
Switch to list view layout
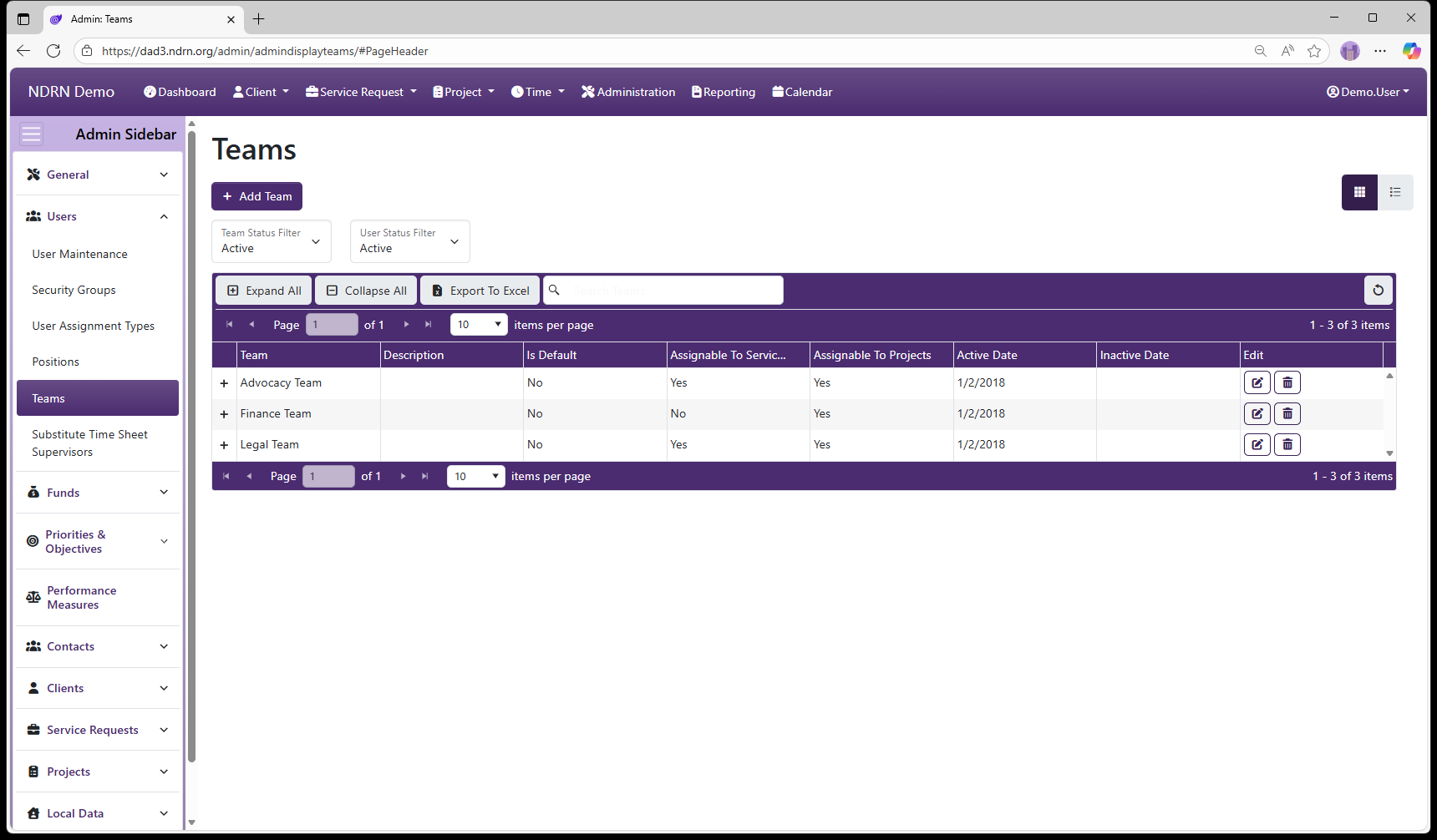1395,192
